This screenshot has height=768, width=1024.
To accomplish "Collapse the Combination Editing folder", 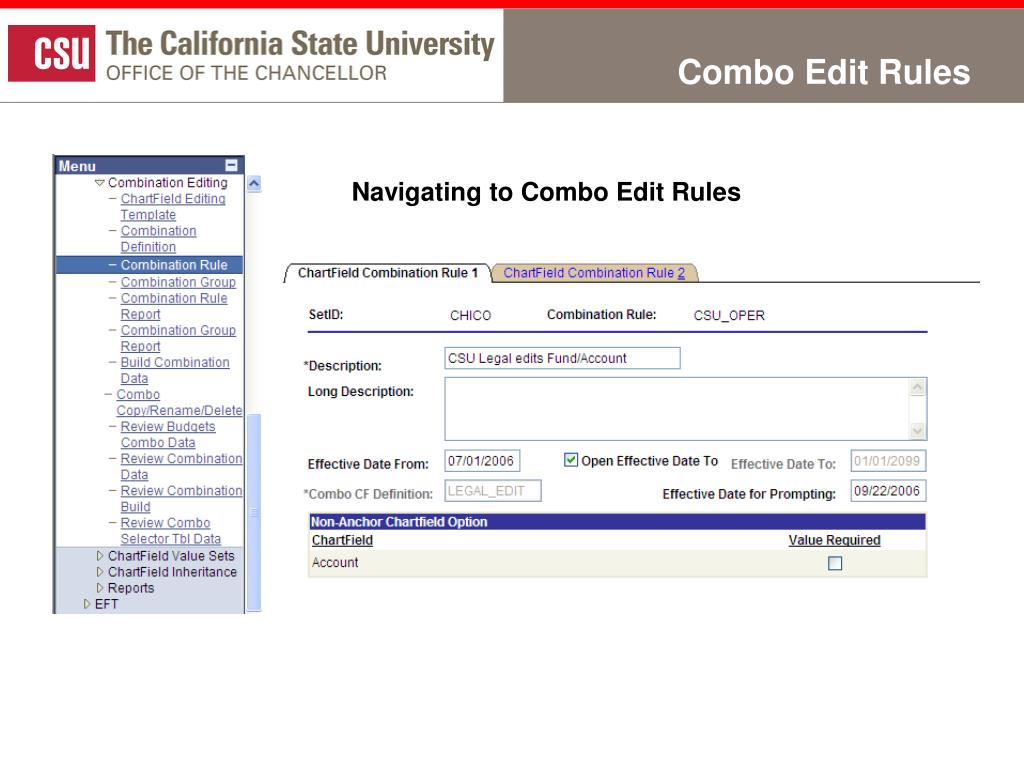I will click(100, 183).
